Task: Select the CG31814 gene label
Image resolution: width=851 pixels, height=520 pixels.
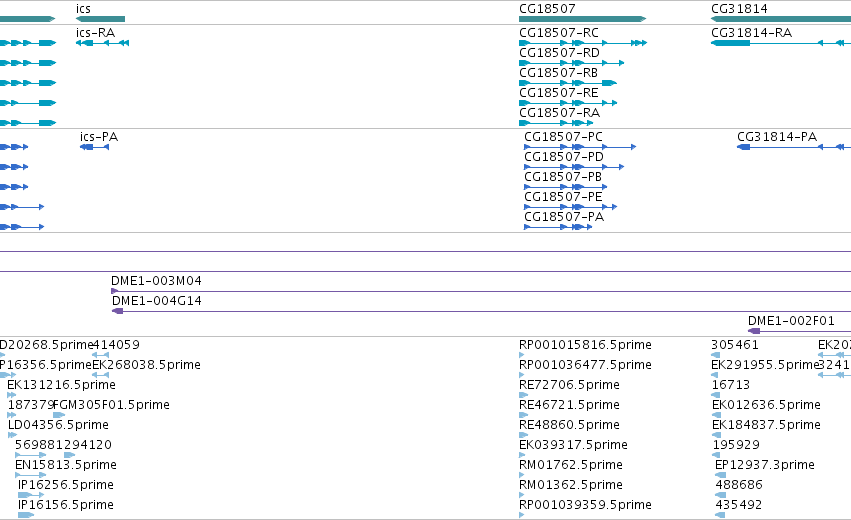Action: point(739,9)
